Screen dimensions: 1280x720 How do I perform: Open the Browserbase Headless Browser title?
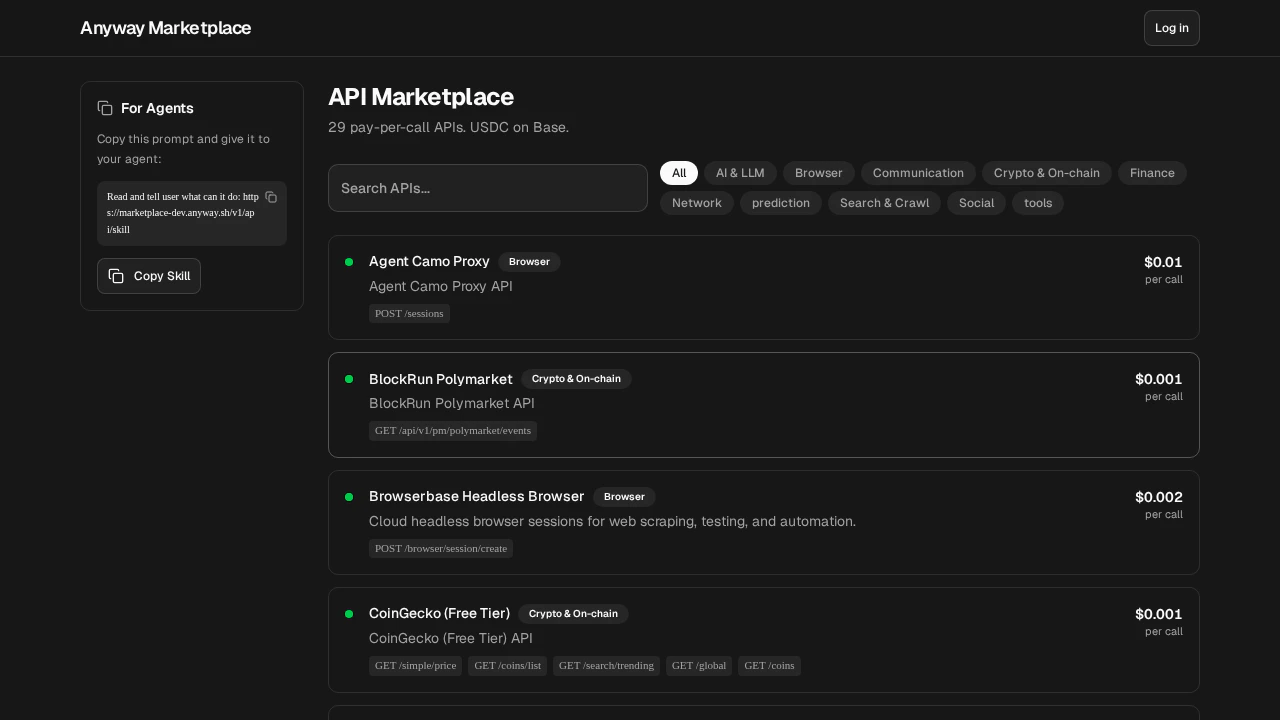point(477,496)
